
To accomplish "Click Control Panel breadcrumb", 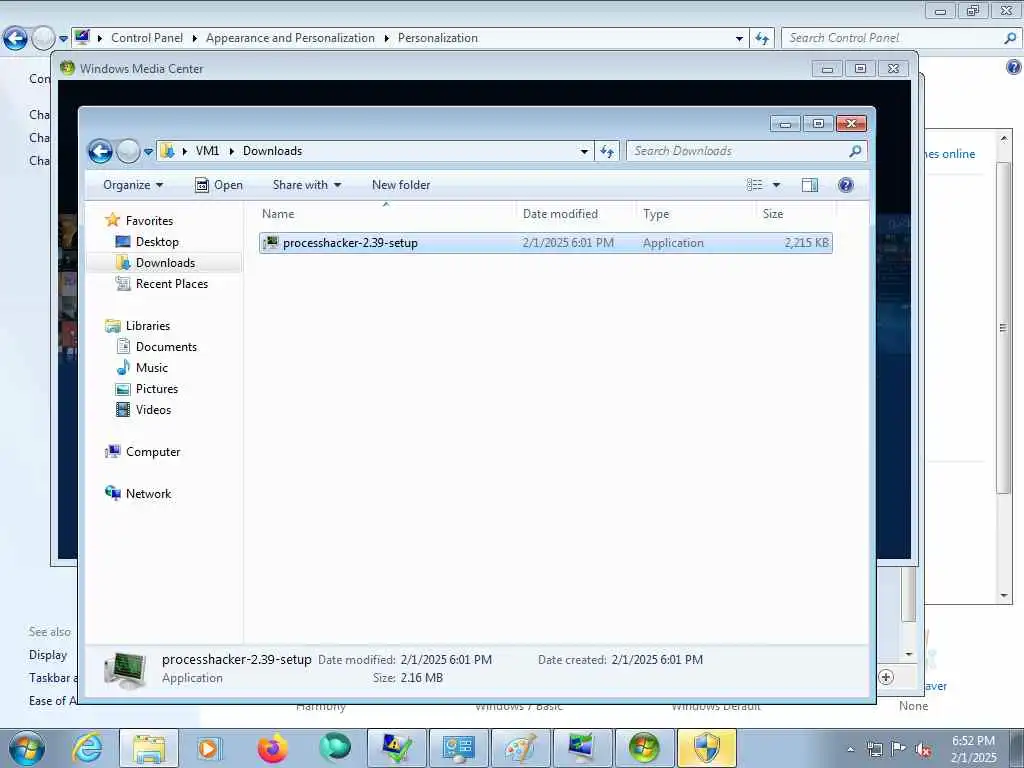I will click(147, 38).
